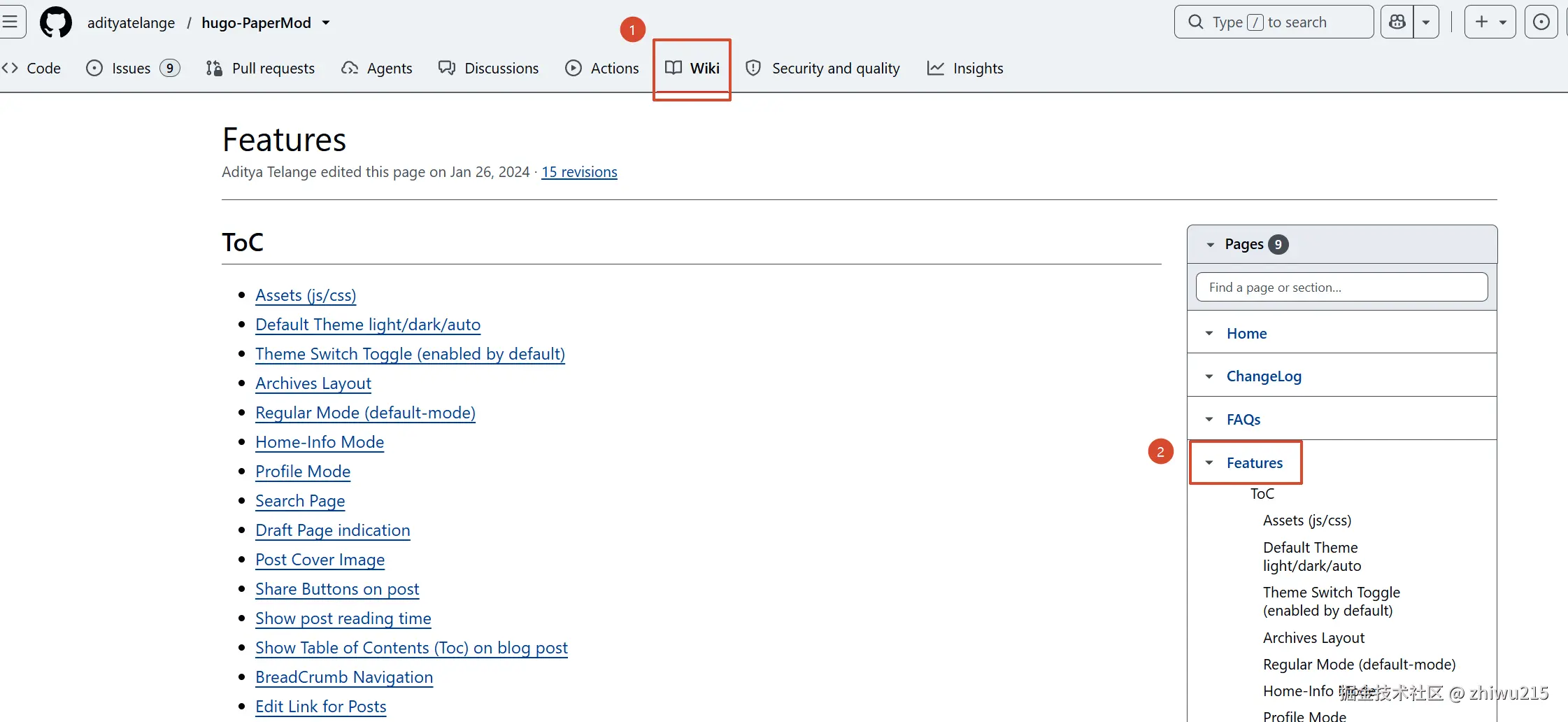Open the Security and quality tab
This screenshot has height=722, width=1568.
pyautogui.click(x=823, y=69)
